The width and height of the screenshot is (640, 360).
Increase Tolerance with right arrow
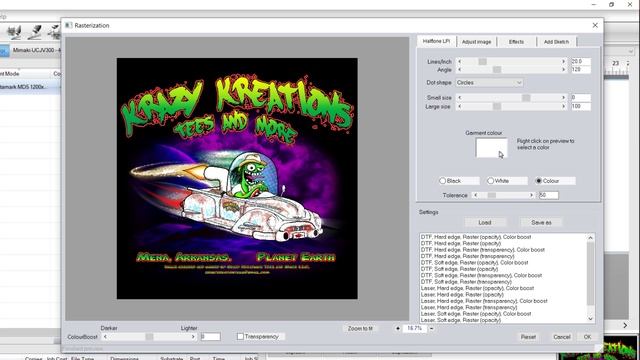click(531, 196)
